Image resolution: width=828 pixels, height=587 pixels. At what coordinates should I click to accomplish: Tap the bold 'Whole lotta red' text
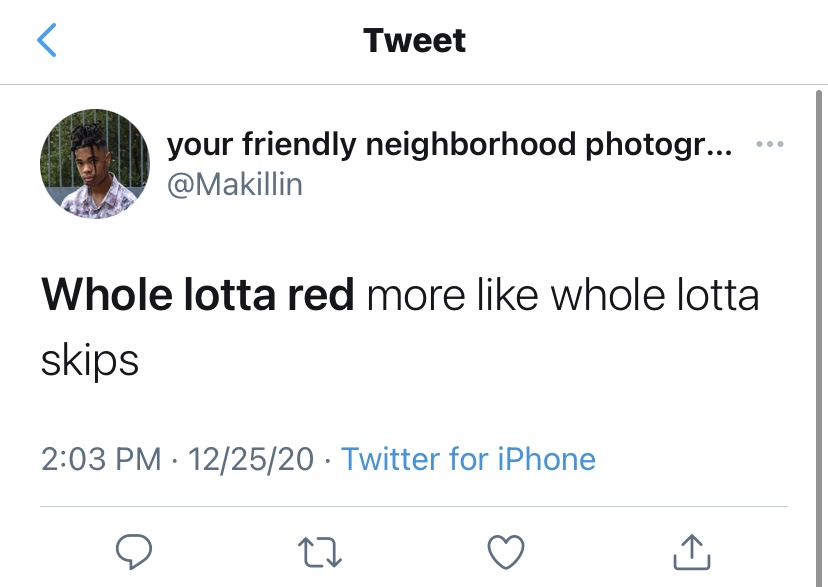[x=197, y=295]
